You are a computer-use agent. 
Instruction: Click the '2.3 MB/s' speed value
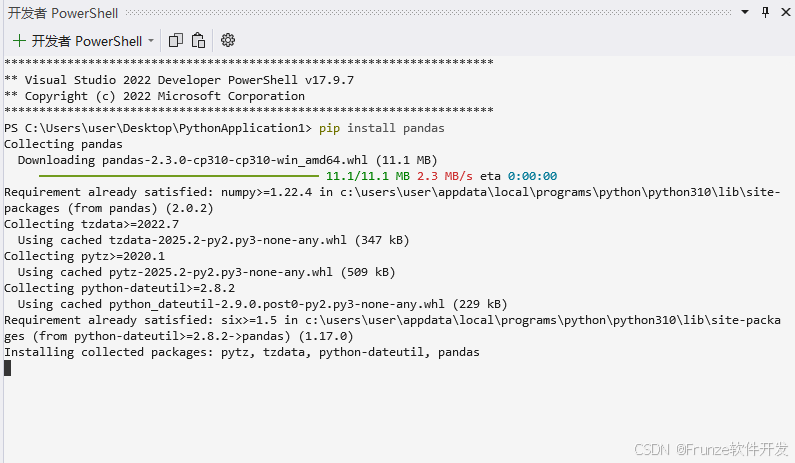(445, 176)
